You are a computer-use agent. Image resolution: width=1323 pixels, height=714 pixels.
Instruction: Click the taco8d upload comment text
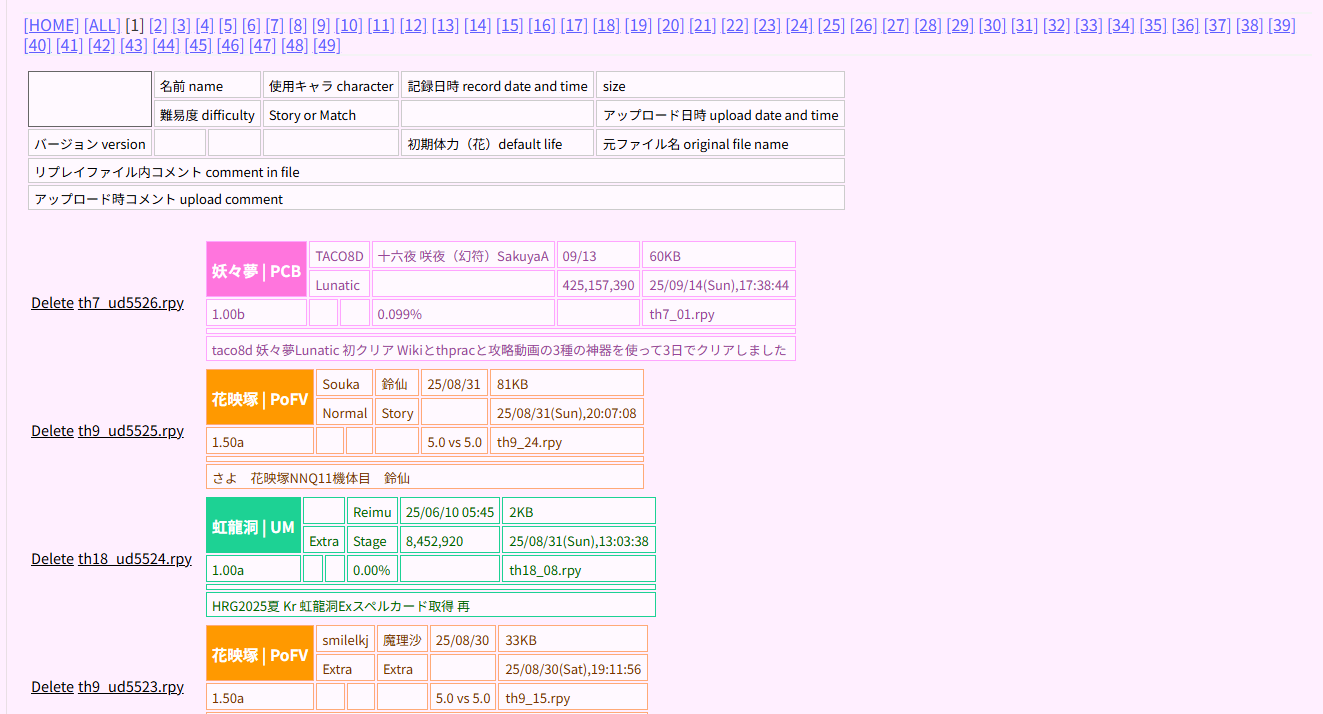pos(499,350)
